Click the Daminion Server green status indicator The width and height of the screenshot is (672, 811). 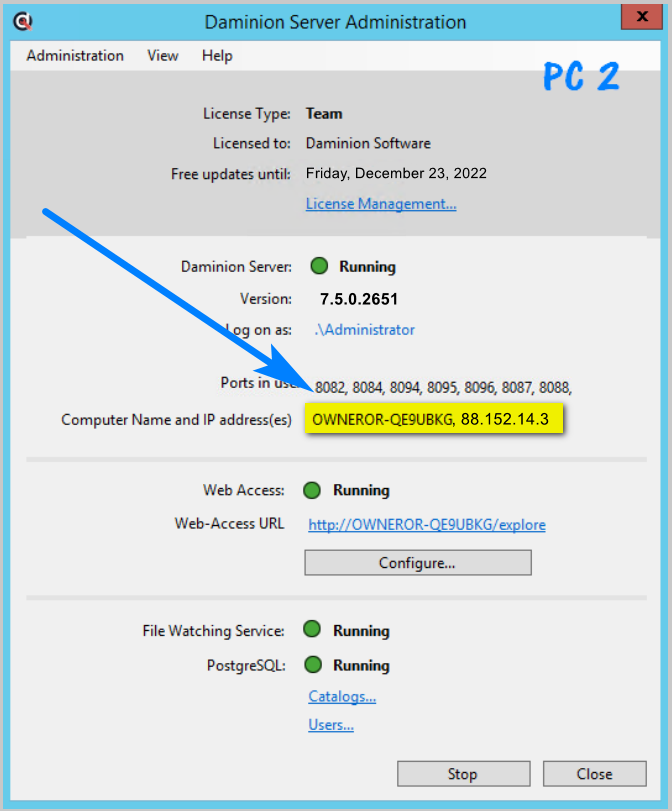pyautogui.click(x=319, y=266)
